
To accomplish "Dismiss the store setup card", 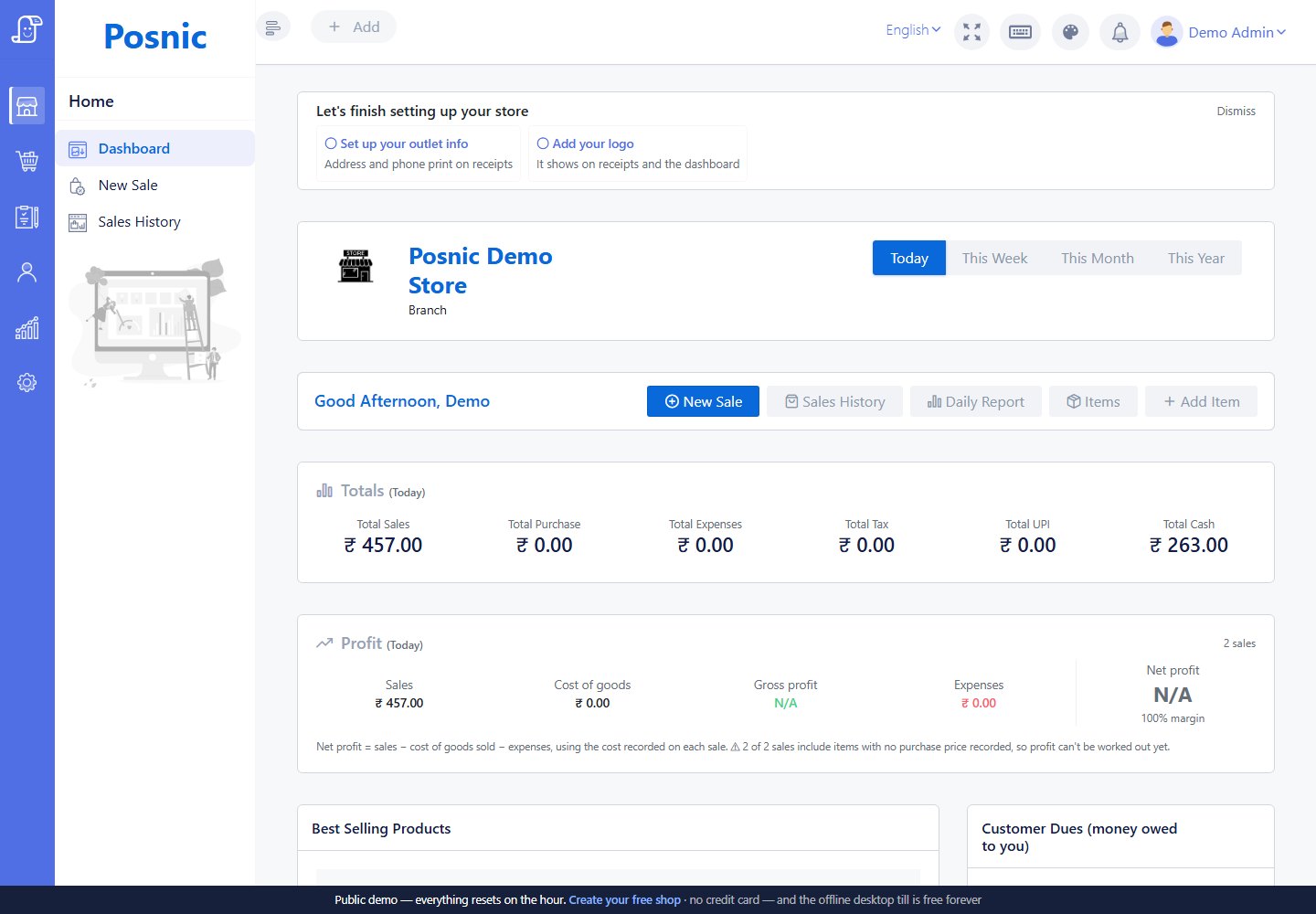I will click(x=1236, y=112).
